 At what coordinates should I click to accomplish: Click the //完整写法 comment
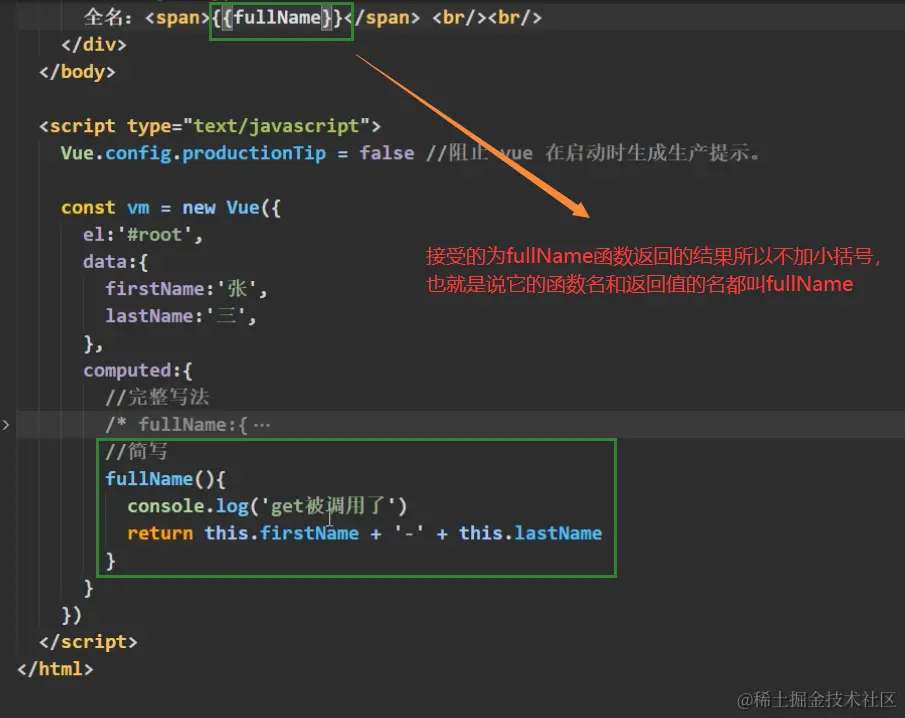tap(157, 397)
